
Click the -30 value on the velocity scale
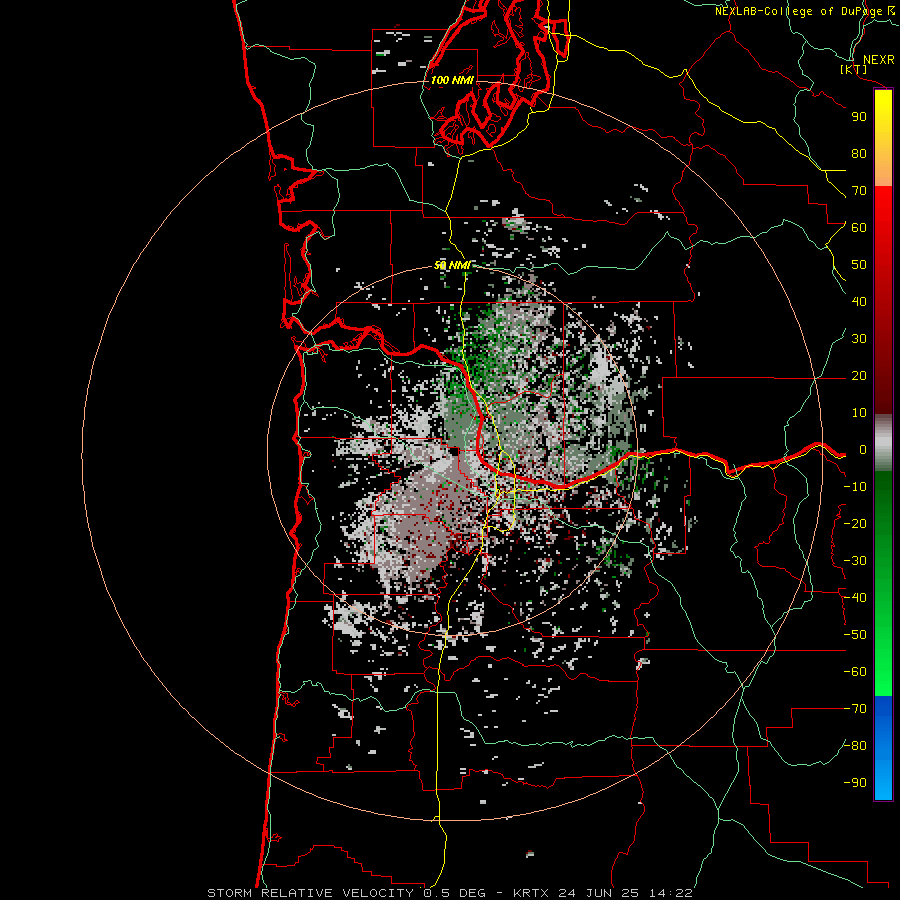[855, 561]
